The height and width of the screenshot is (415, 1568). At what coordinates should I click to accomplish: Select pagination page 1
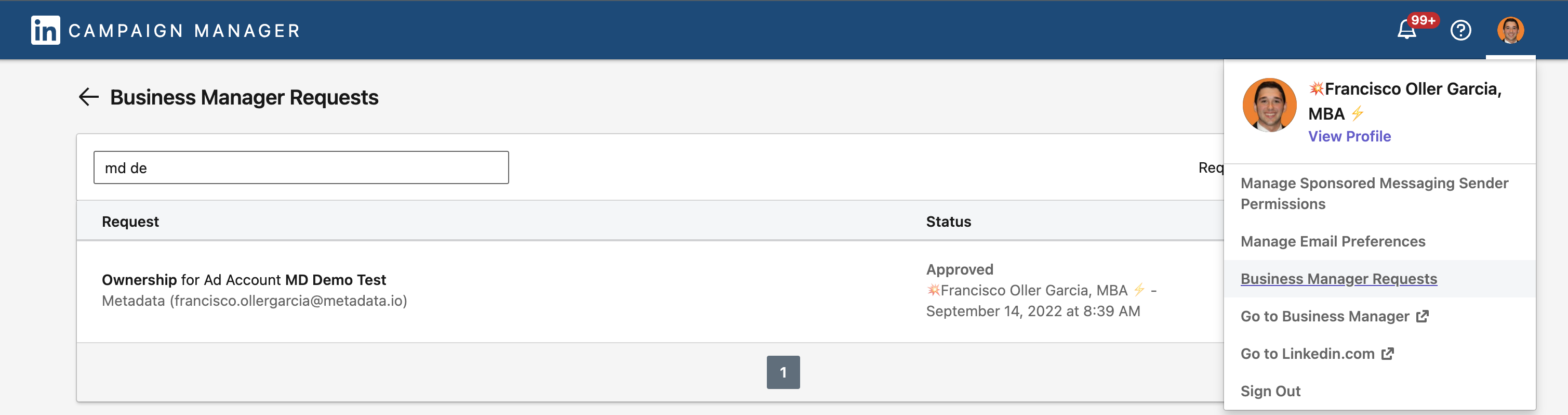pyautogui.click(x=784, y=372)
